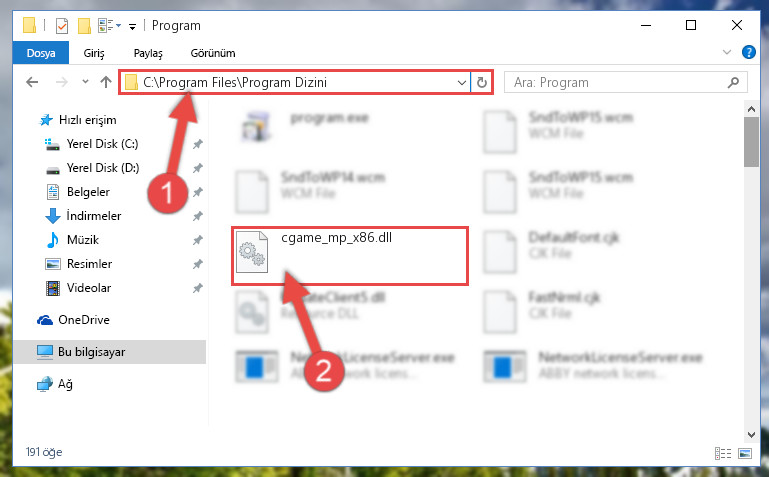The image size is (769, 477).
Task: Expand the address bar history dropdown
Action: pyautogui.click(x=461, y=82)
